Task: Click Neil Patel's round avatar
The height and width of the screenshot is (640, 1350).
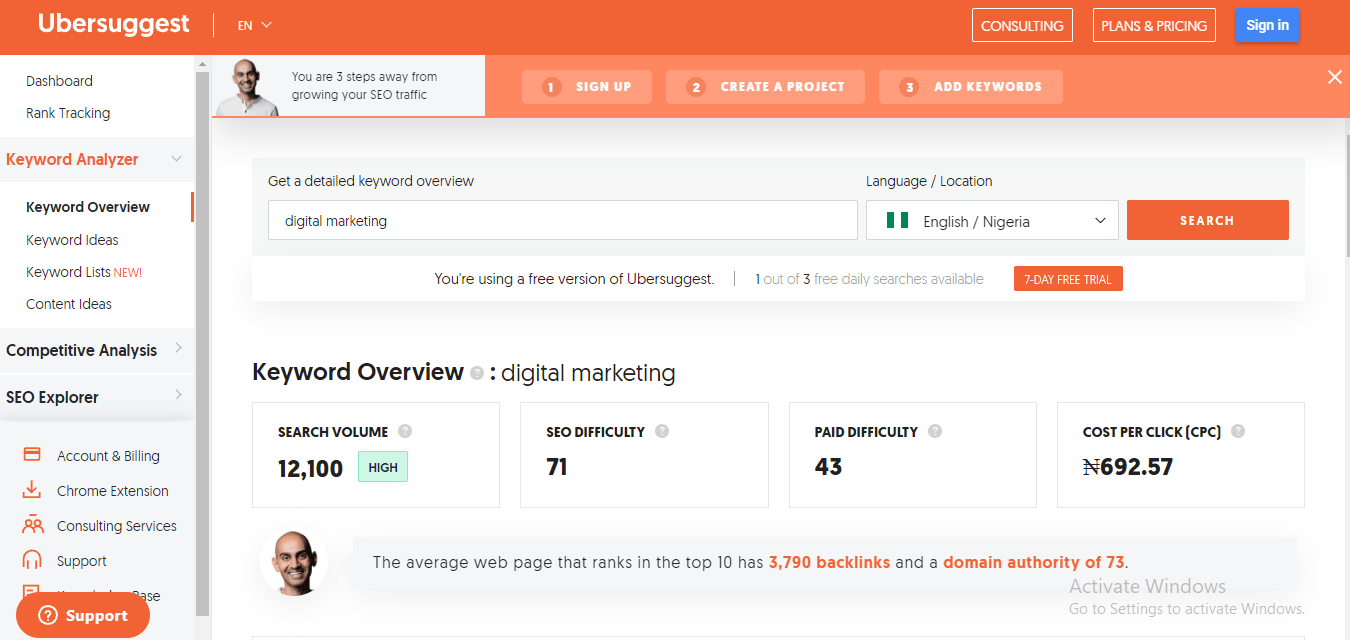Action: [x=294, y=563]
